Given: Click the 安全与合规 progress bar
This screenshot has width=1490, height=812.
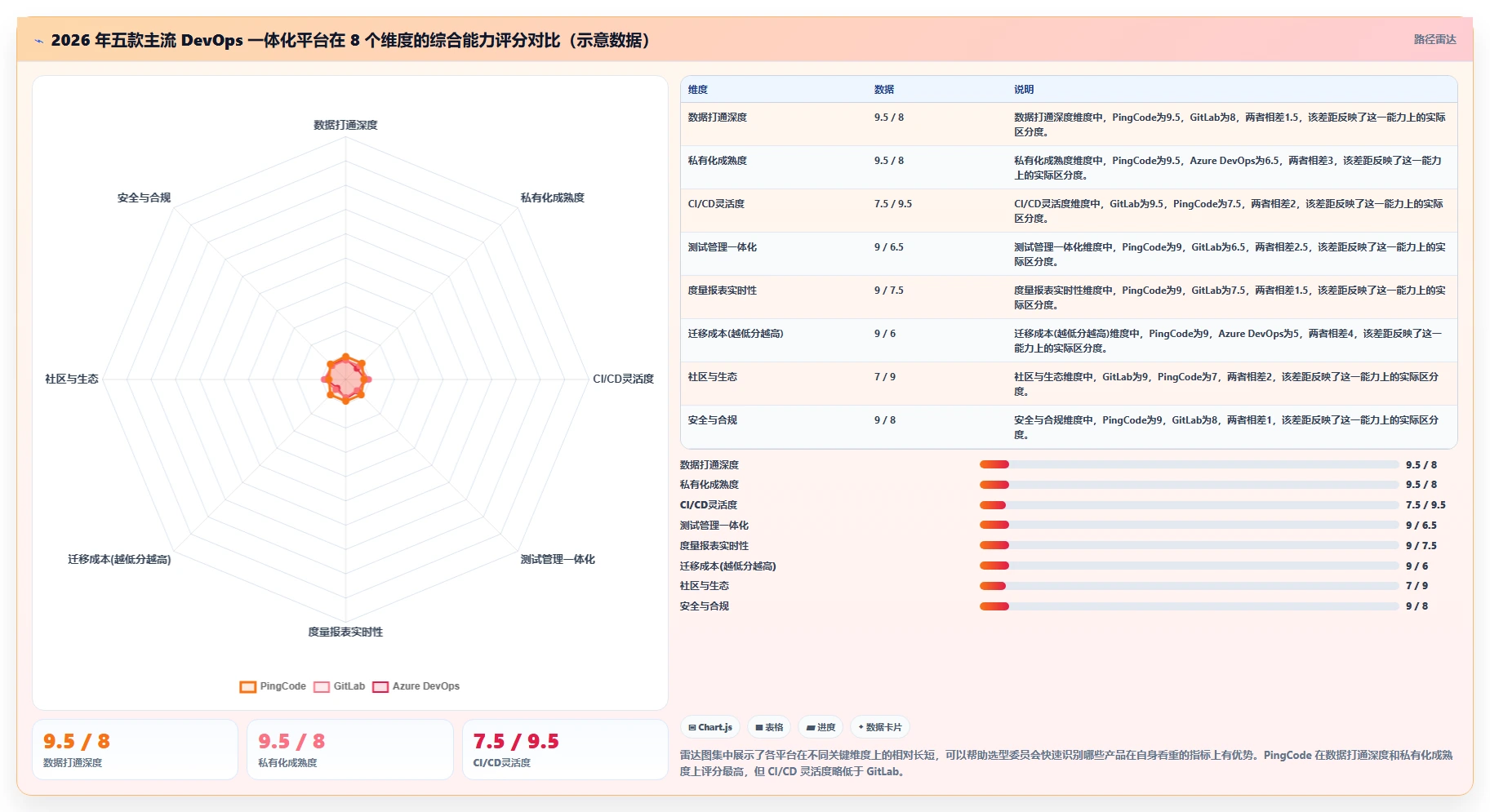Looking at the screenshot, I should pos(1190,606).
